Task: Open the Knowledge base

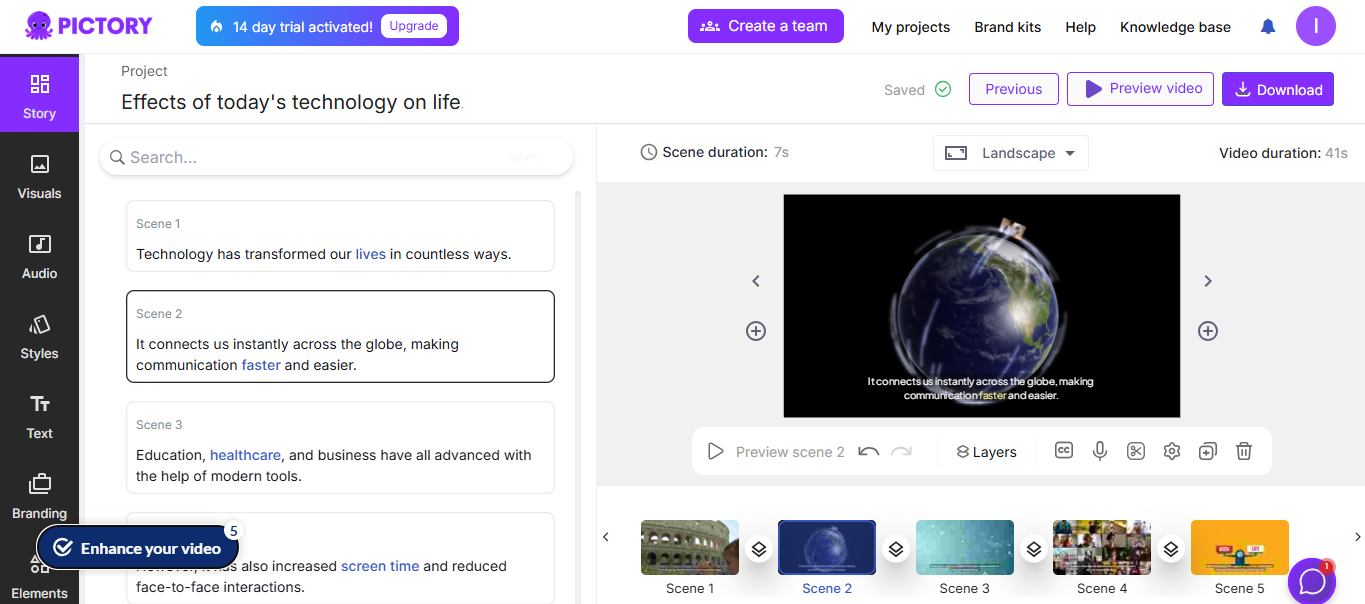Action: 1175,27
